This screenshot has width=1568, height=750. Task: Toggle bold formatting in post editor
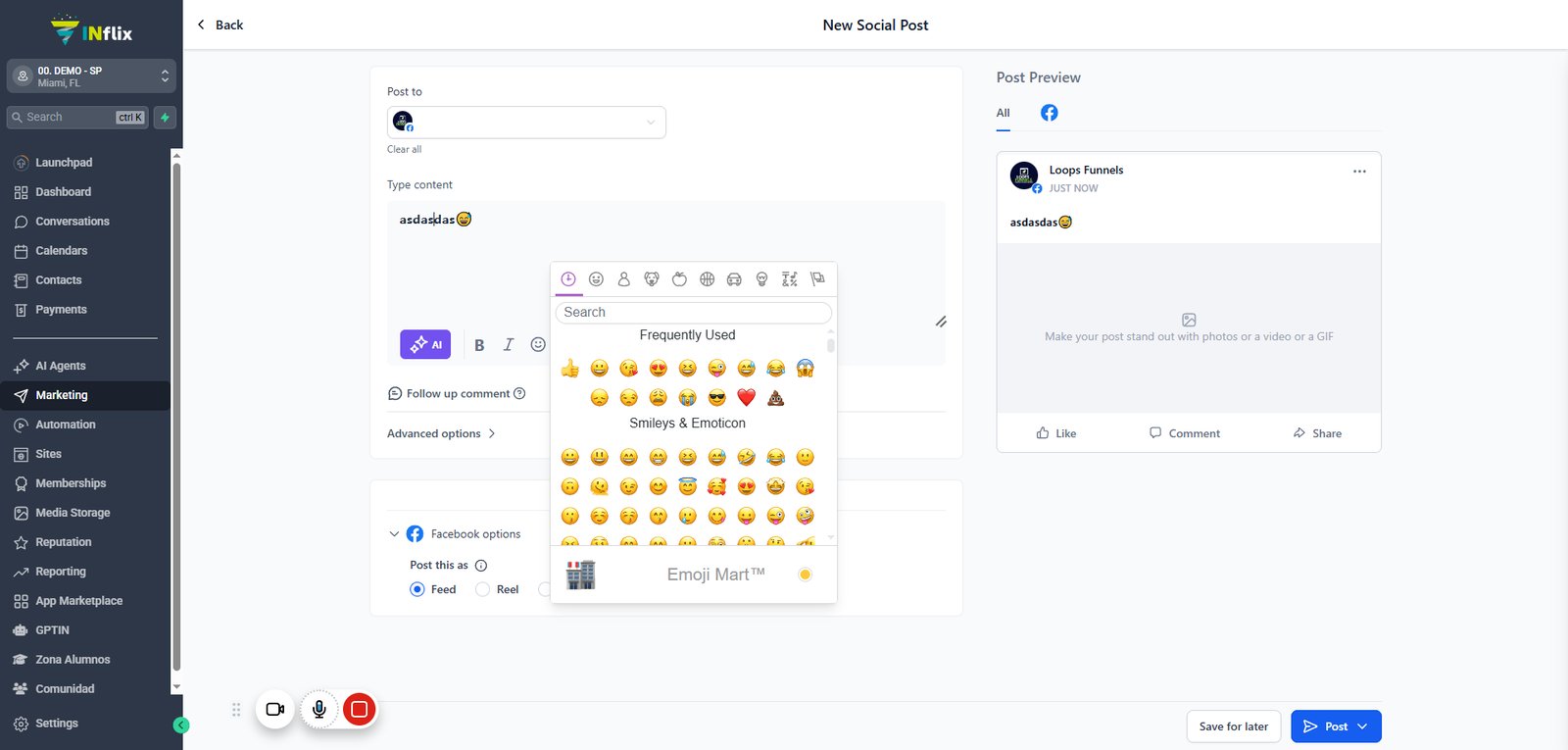click(479, 345)
